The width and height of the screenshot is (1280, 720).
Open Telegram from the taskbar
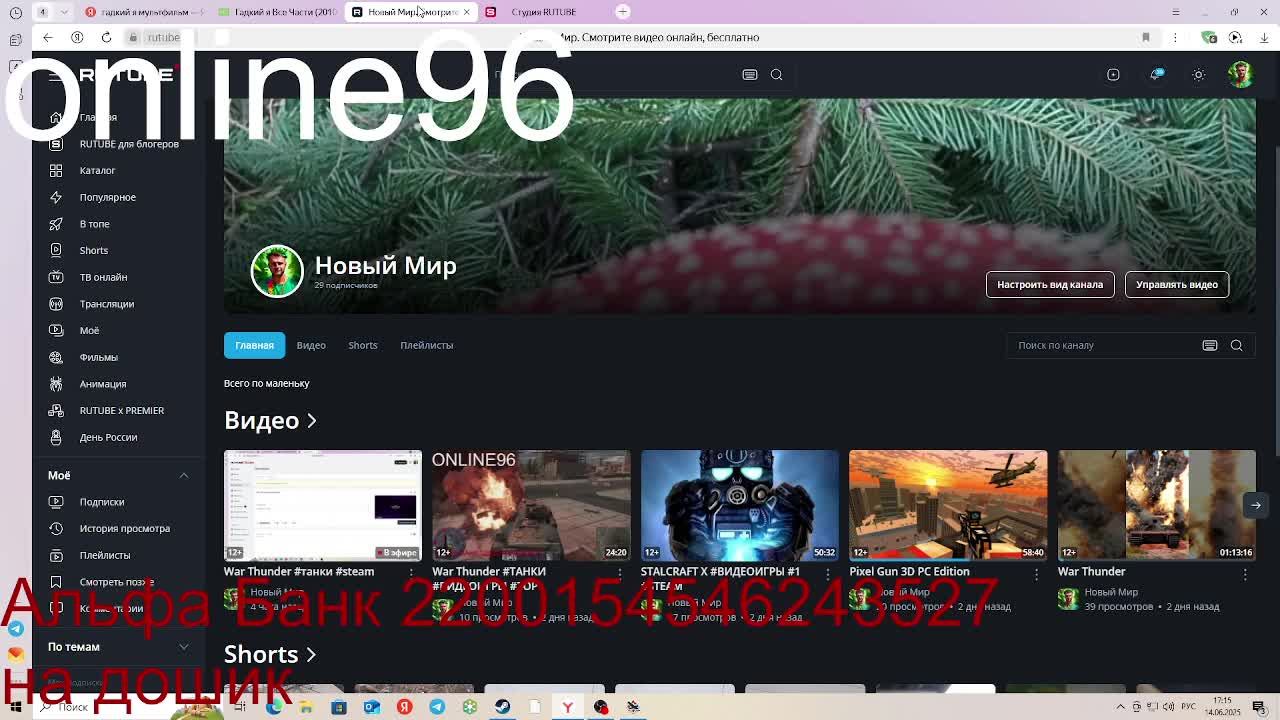pos(437,707)
